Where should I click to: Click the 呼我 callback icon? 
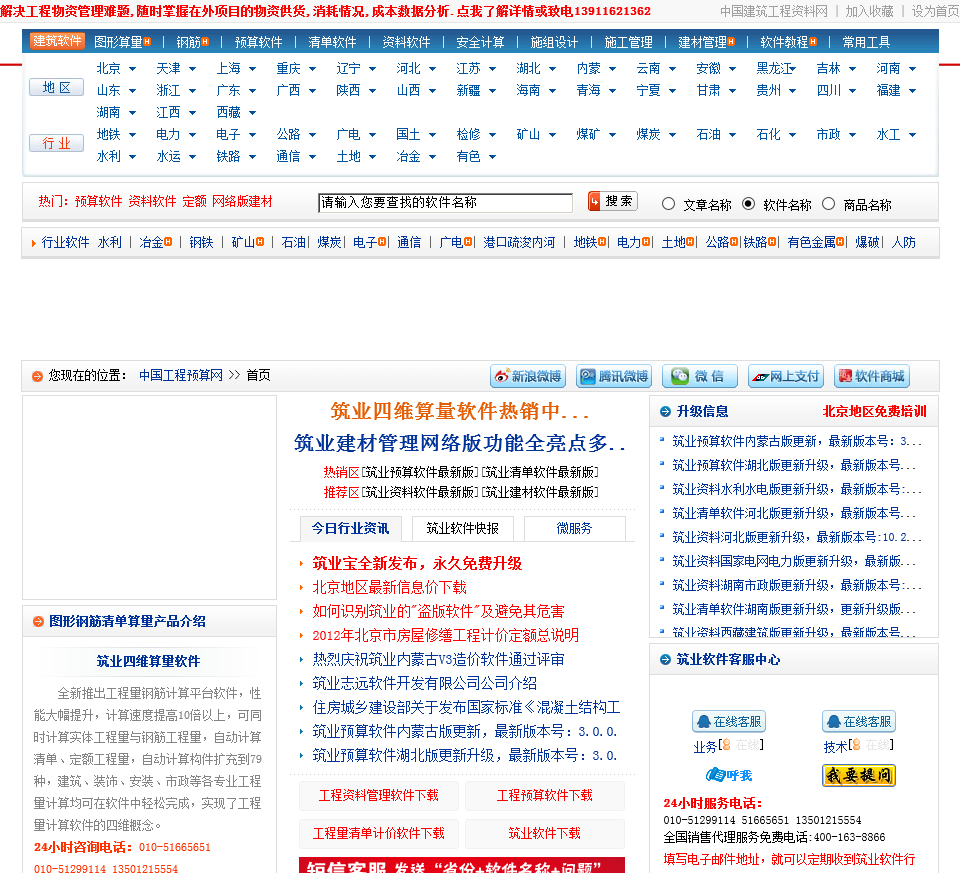(729, 775)
